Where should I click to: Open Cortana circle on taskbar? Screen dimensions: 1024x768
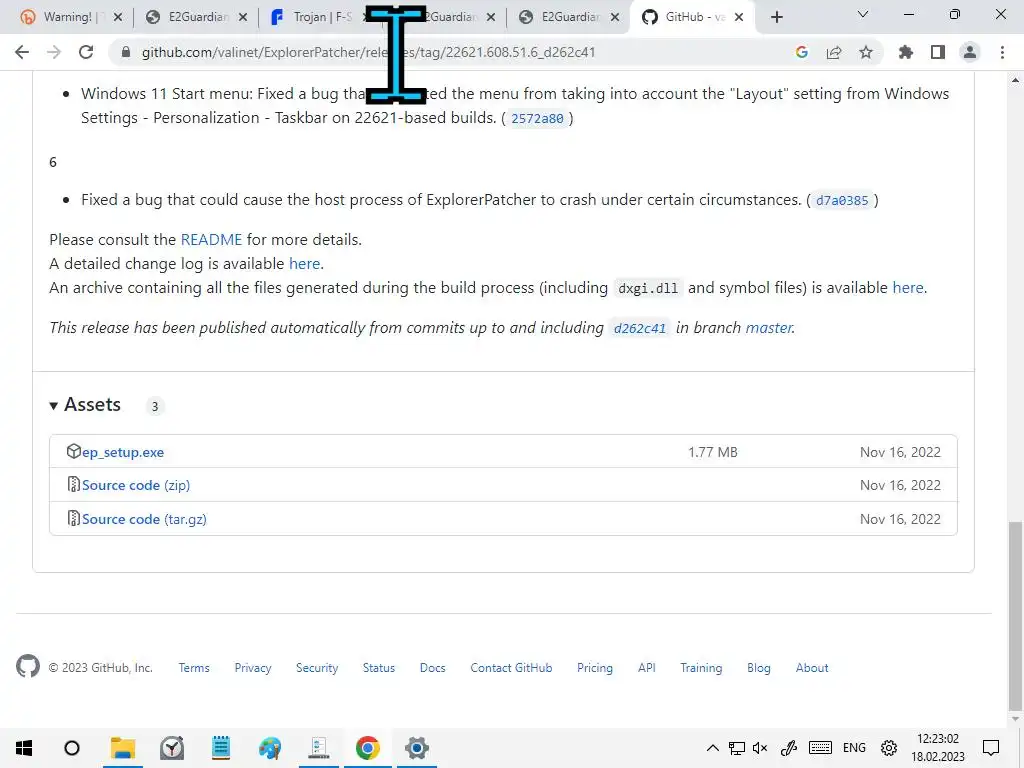[x=72, y=748]
